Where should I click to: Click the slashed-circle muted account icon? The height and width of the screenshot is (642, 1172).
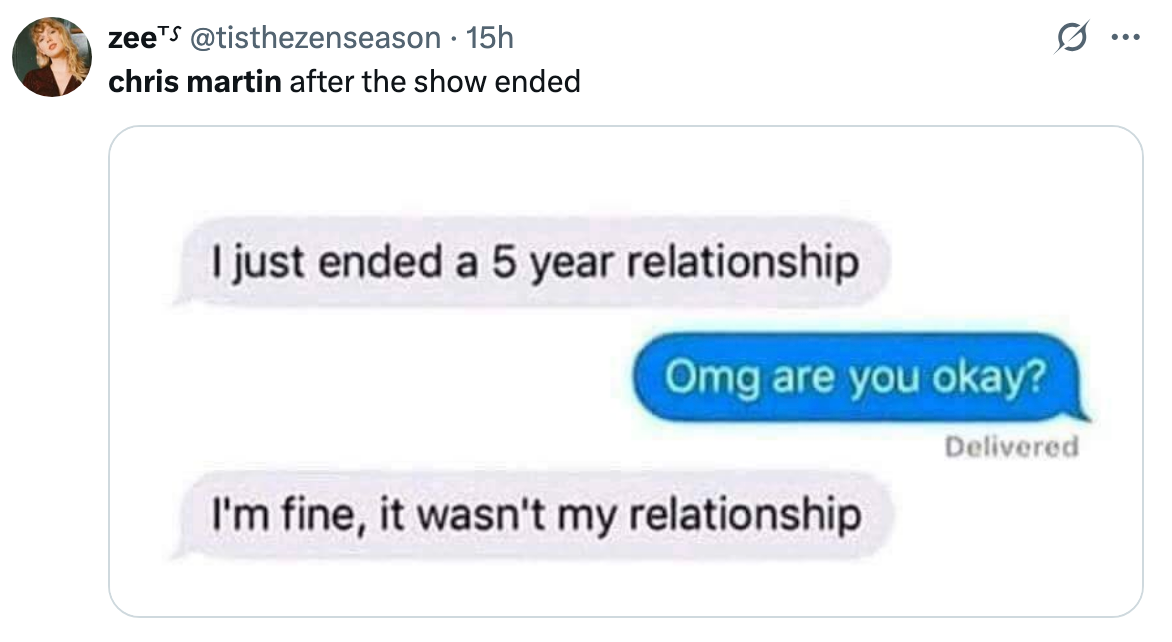[1070, 36]
